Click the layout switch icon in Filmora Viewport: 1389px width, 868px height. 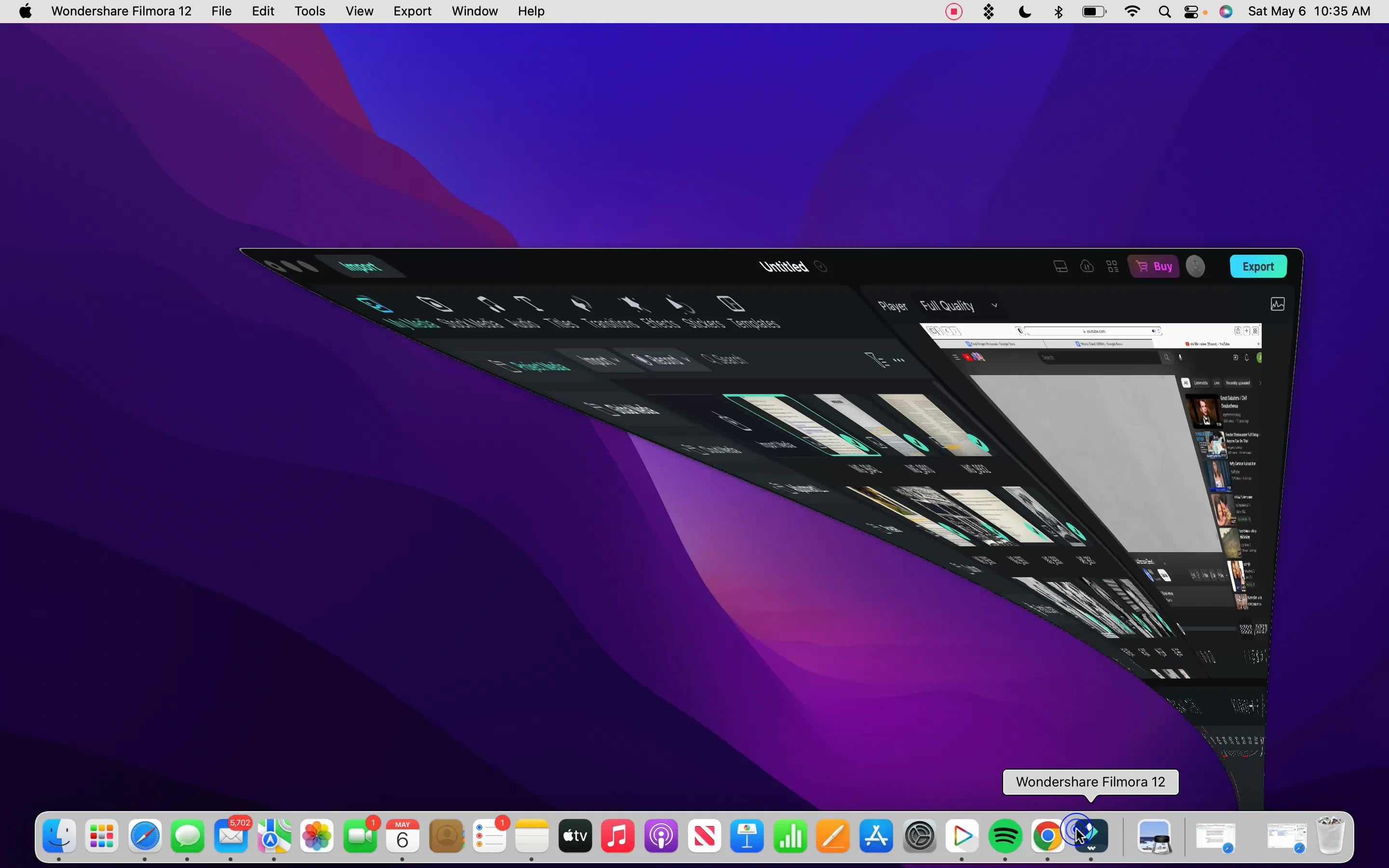[x=1061, y=266]
